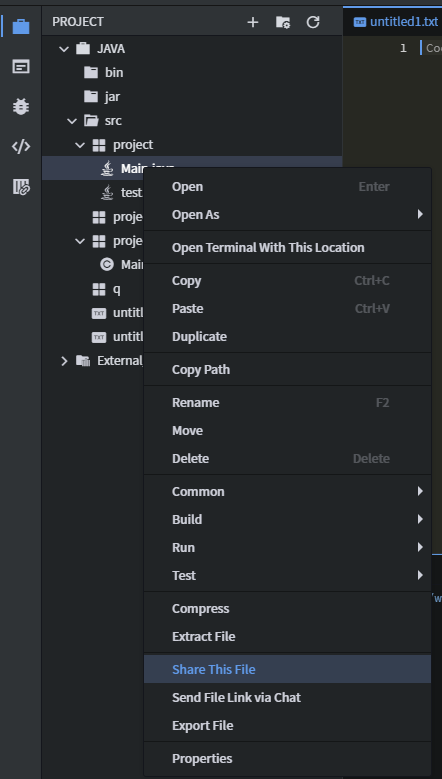
Task: Open the Project briefcase sidebar icon
Action: 21,26
